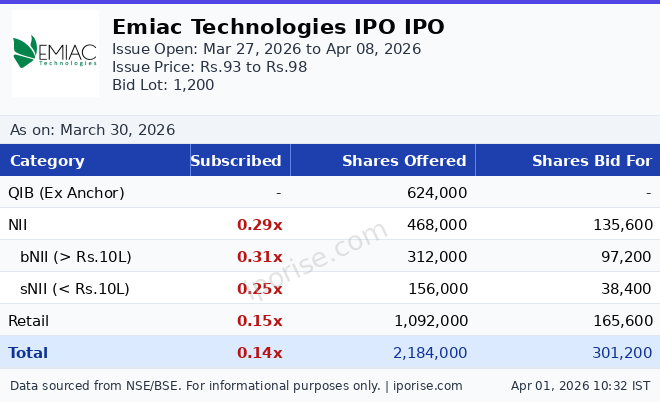Click total shares bid for 301,200

tap(622, 353)
